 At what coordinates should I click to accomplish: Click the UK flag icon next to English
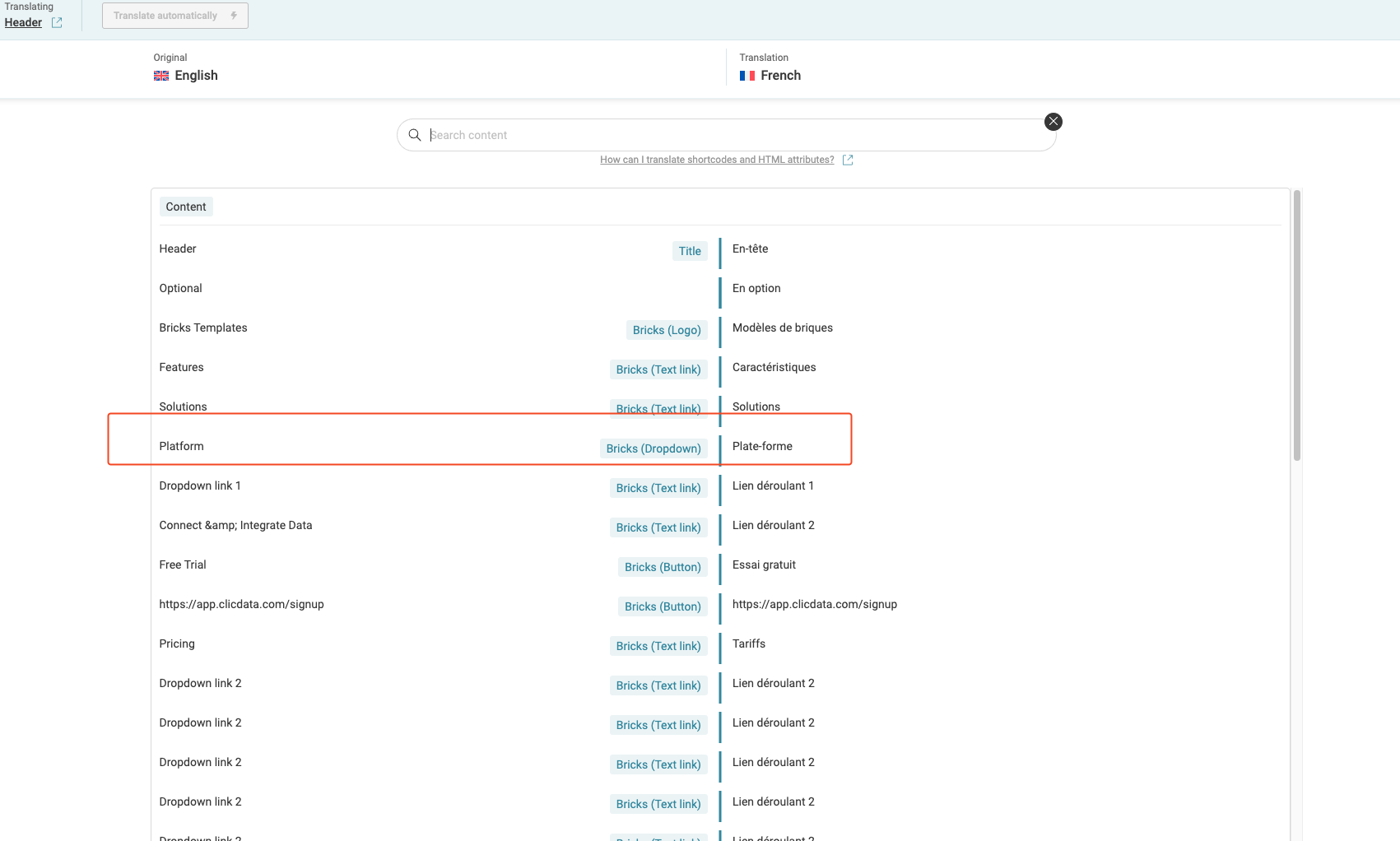pos(161,76)
